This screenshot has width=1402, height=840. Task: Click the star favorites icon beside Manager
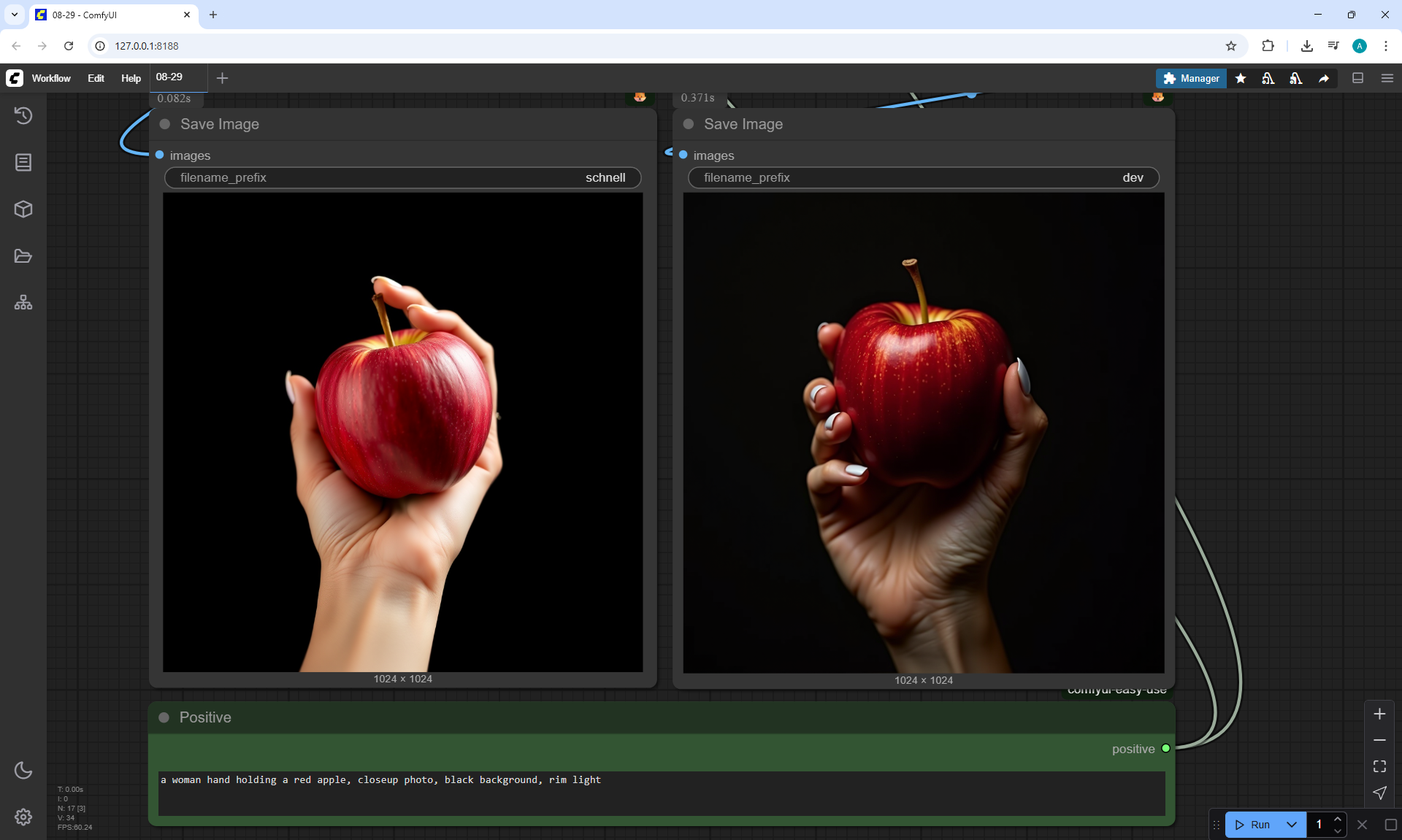pos(1241,78)
